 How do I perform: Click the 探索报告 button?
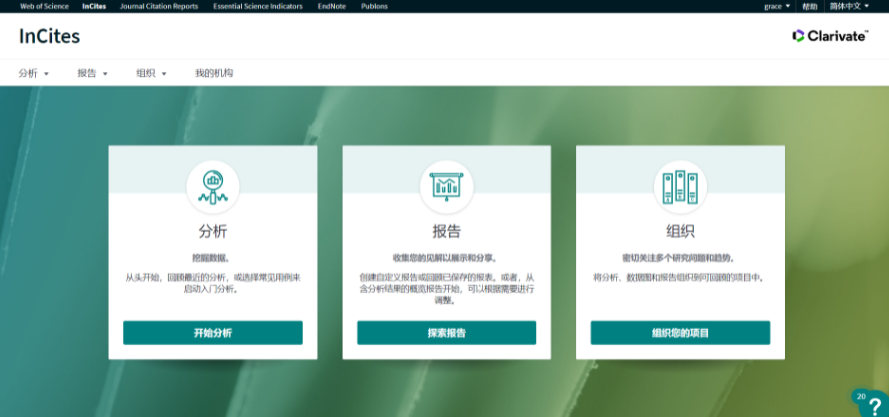pyautogui.click(x=446, y=333)
